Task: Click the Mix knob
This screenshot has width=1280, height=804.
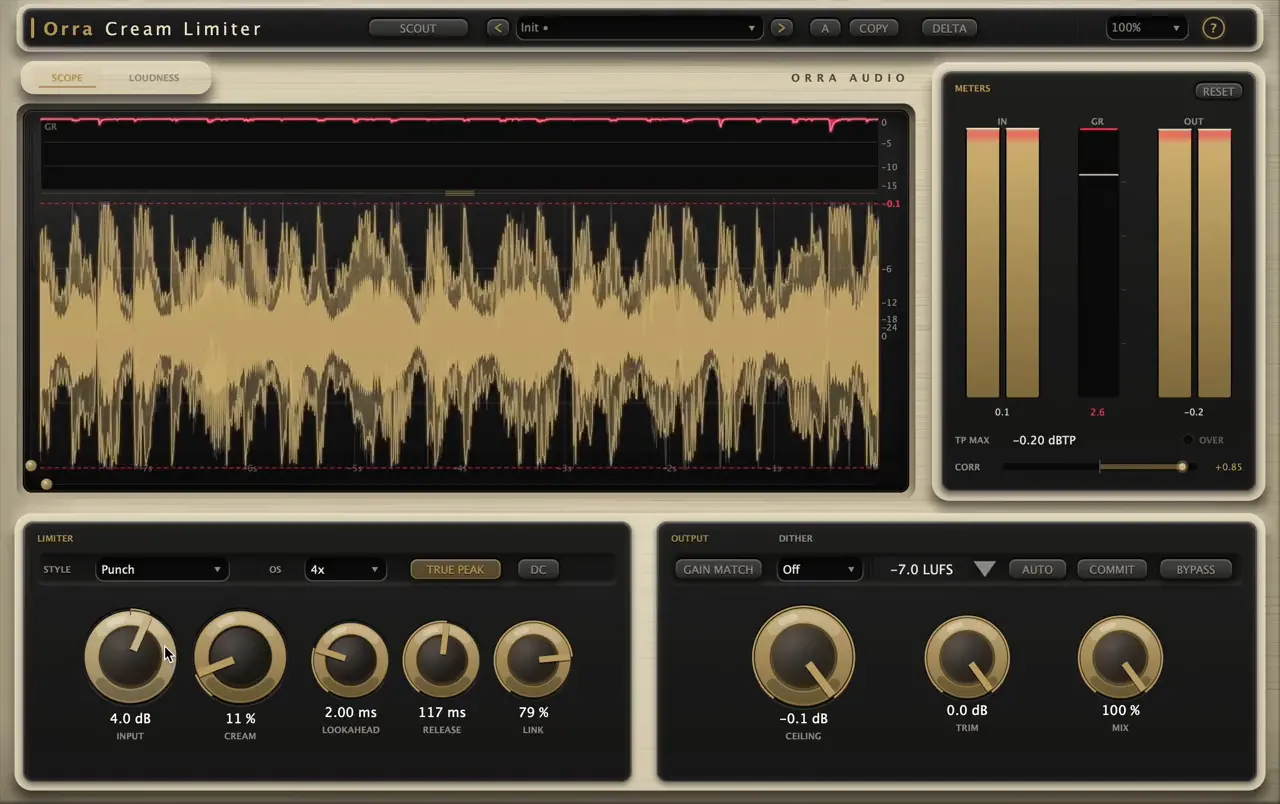Action: pos(1120,657)
